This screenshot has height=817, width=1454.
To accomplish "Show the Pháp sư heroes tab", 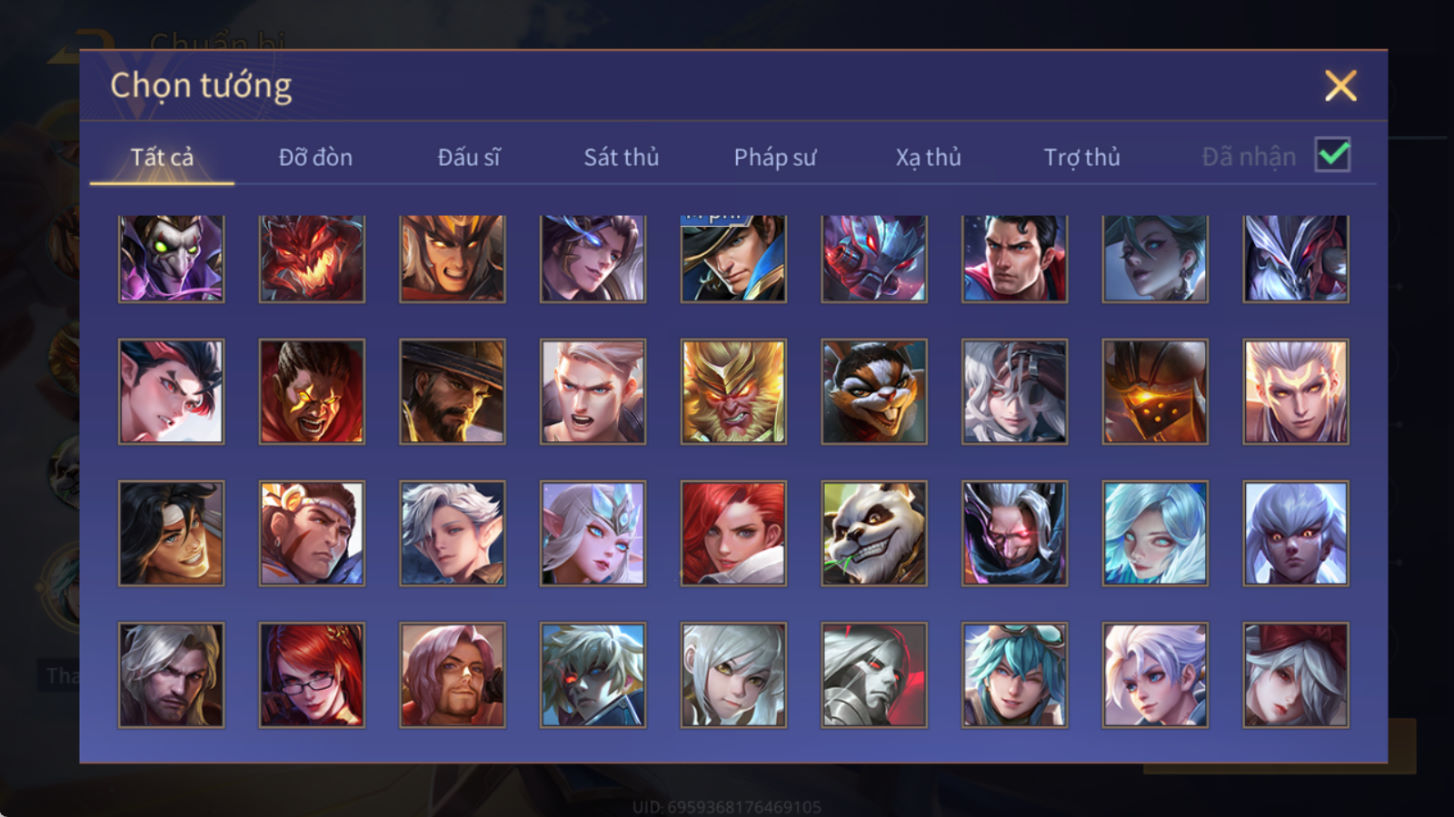I will click(775, 157).
